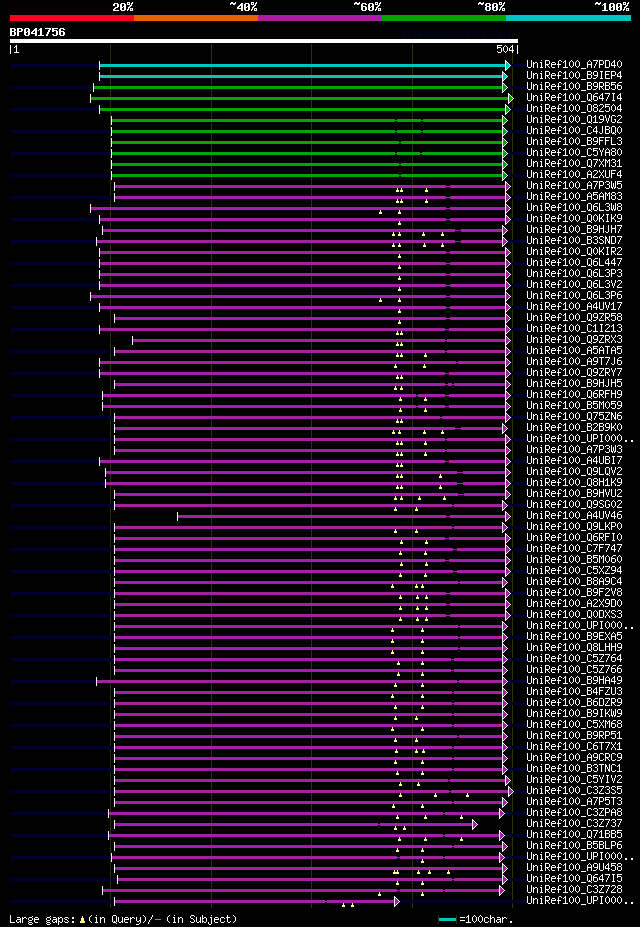The height and width of the screenshot is (927, 640).
Task: Click the green alignment bar for B9RB56
Action: pos(300,87)
